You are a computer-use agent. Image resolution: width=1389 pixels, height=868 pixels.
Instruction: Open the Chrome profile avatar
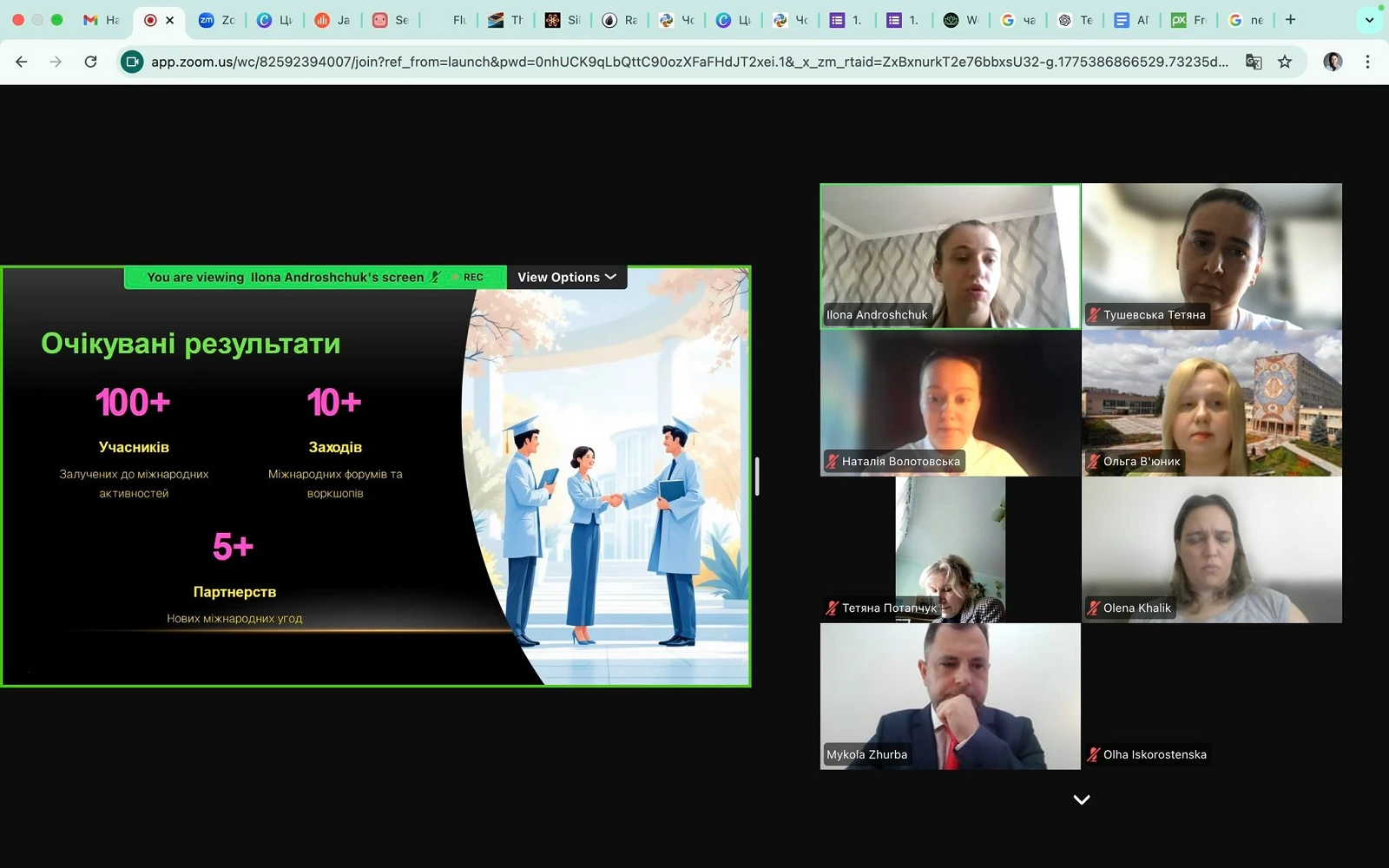(1333, 62)
